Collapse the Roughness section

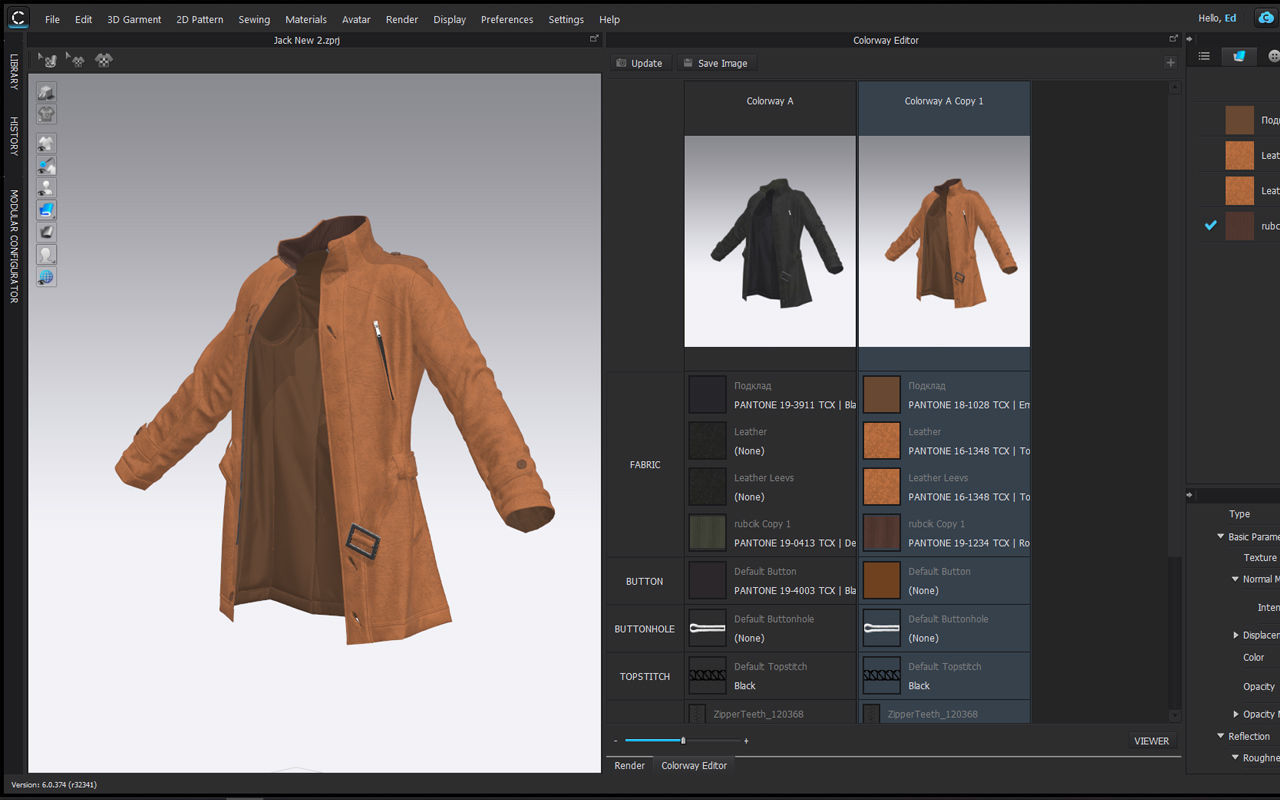pos(1235,758)
